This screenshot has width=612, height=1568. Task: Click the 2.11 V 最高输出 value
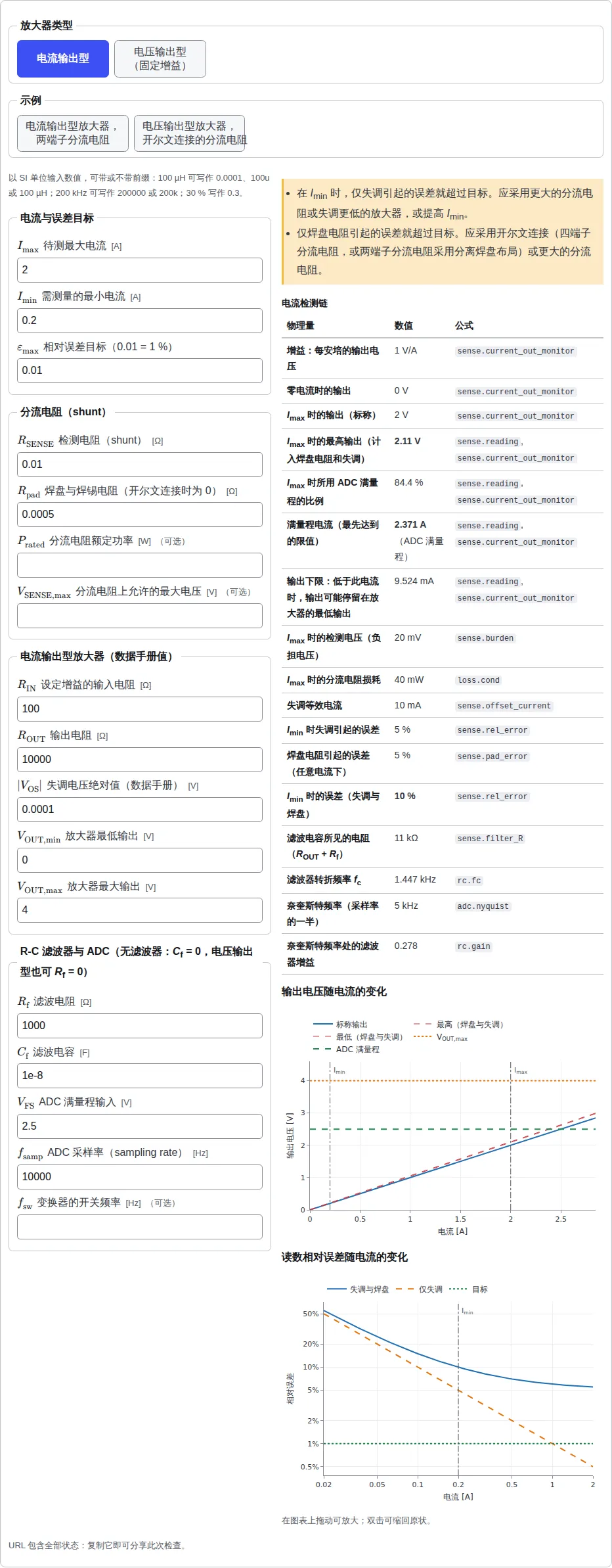click(408, 442)
